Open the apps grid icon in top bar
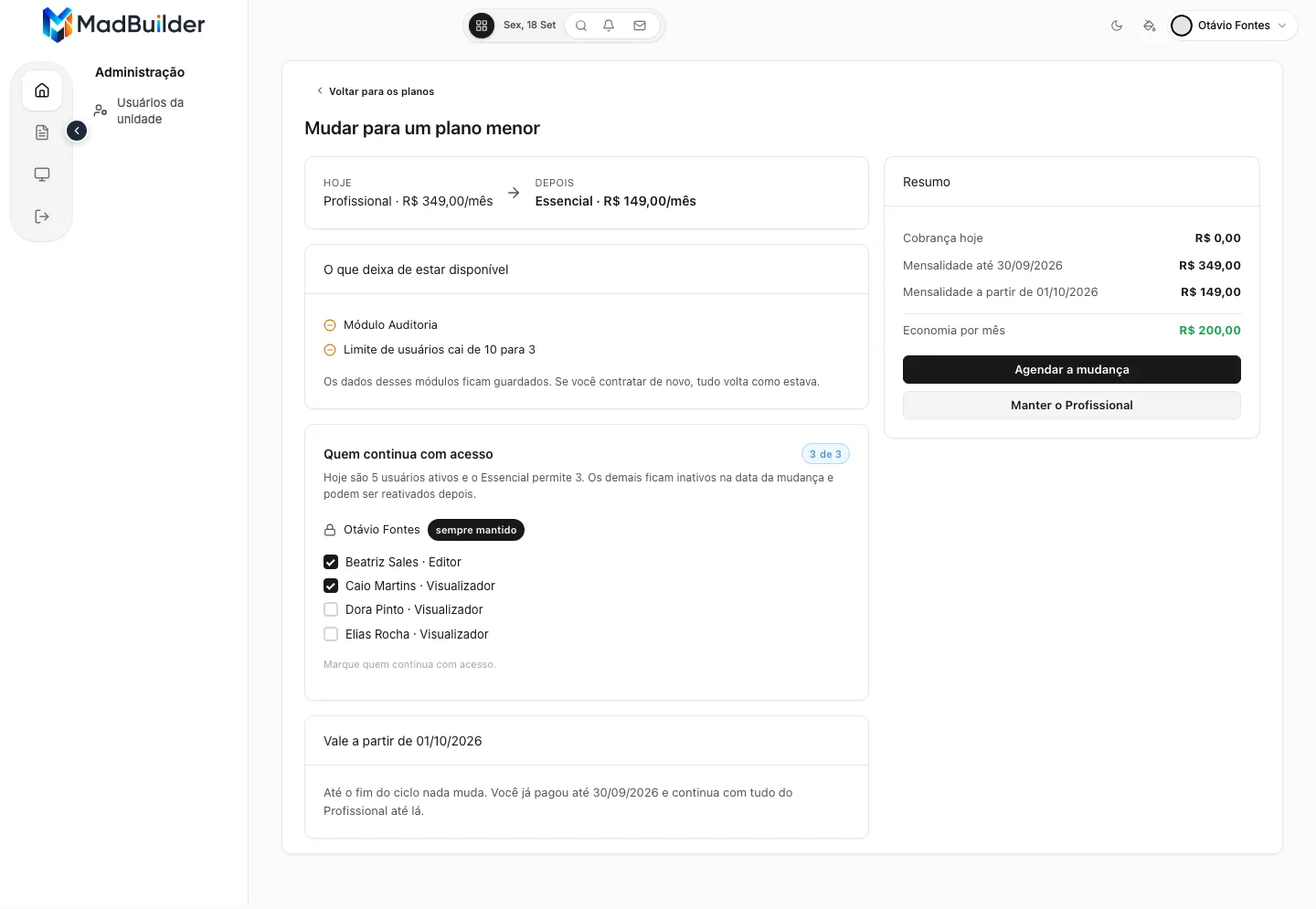 coord(482,26)
